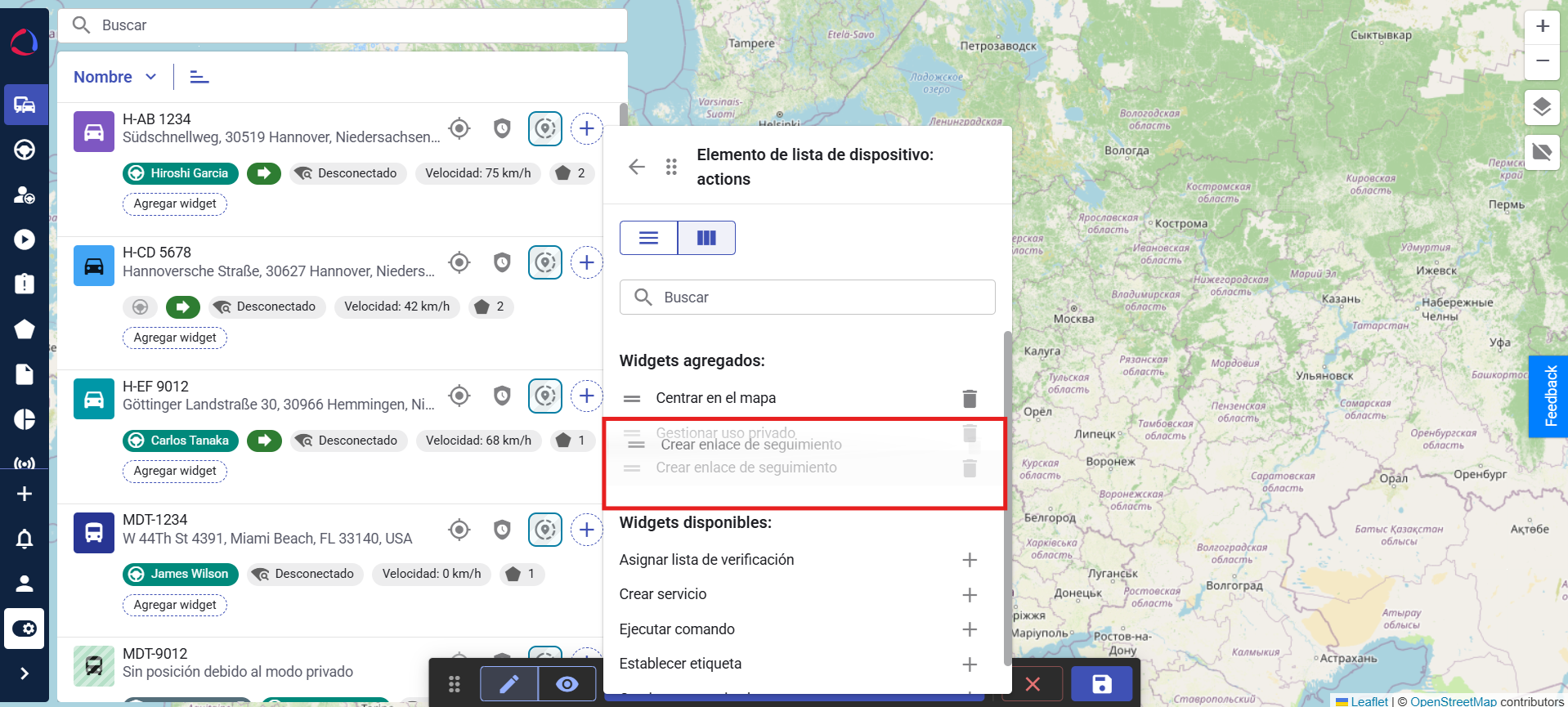This screenshot has width=1568, height=707.
Task: Select the Carlos Tanaka driver chip
Action: pyautogui.click(x=181, y=441)
